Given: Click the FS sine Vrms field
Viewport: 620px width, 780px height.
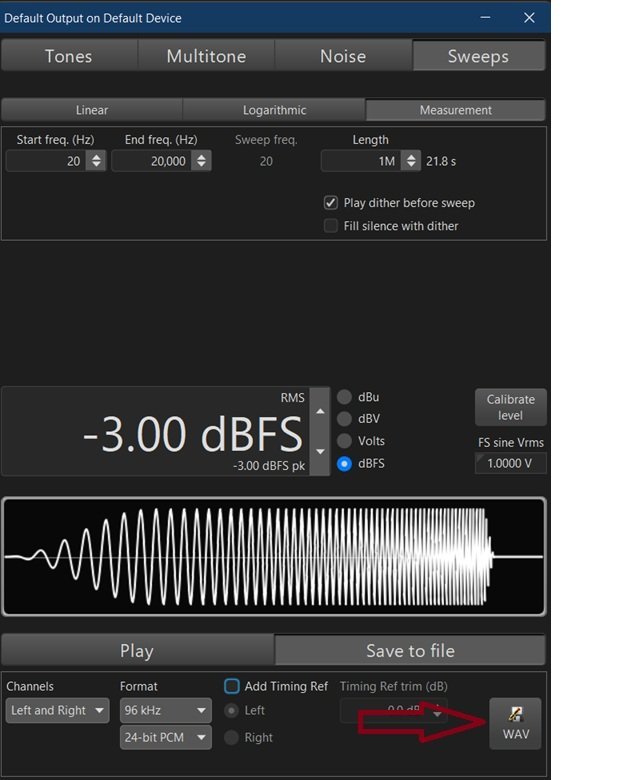Looking at the screenshot, I should tap(510, 464).
